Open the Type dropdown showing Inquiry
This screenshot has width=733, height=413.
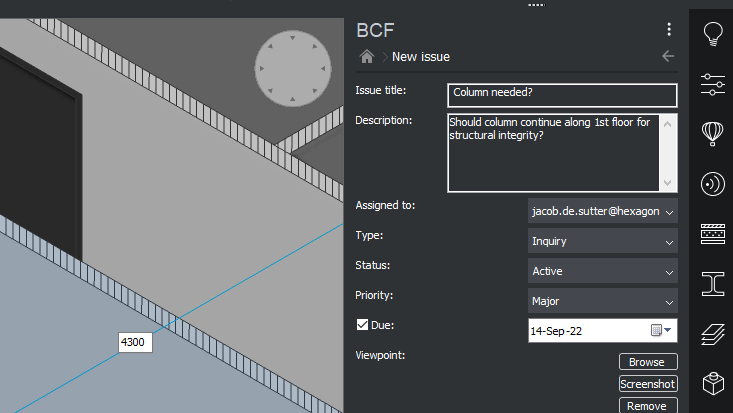click(603, 241)
